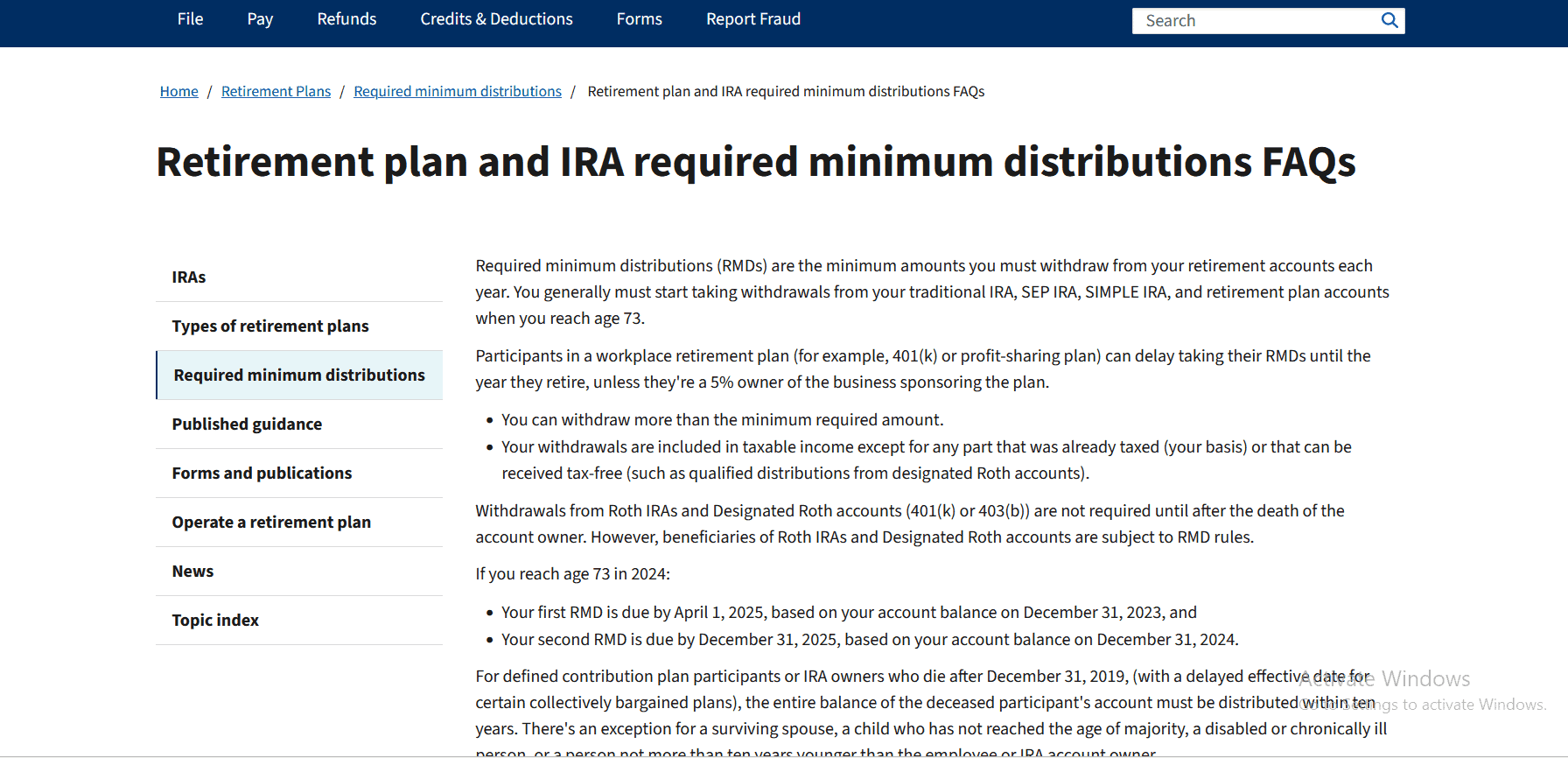1568x758 pixels.
Task: Click paragraph starting 'For defined contribution plan participants'
Action: 931,713
